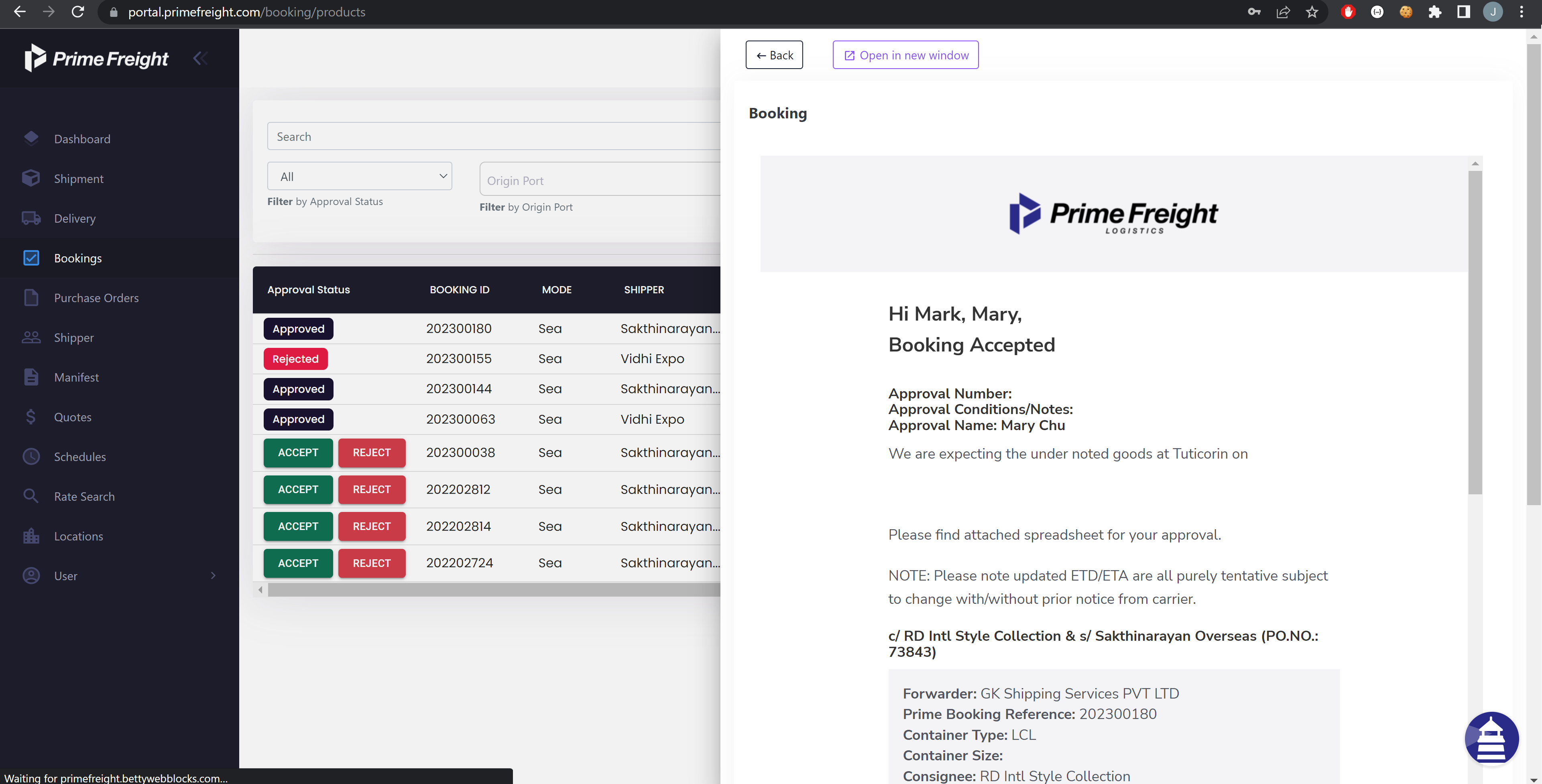Screen dimensions: 1542x784
Task: Click the site lock icon in address bar
Action: pos(114,12)
